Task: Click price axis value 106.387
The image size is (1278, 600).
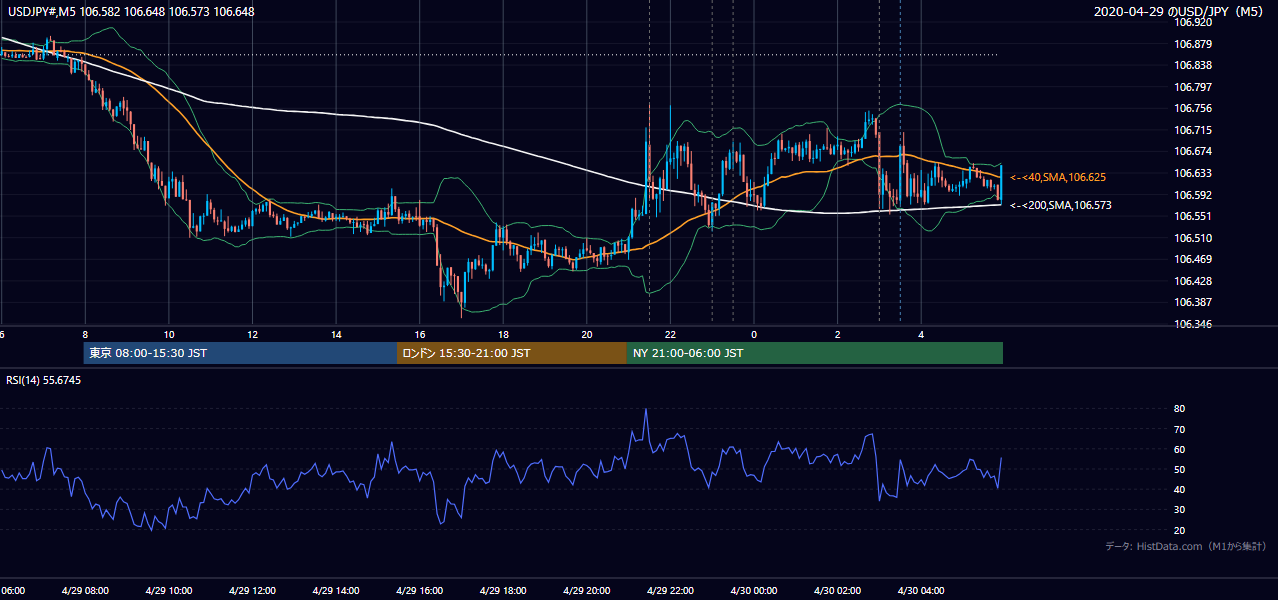Action: tap(1193, 303)
